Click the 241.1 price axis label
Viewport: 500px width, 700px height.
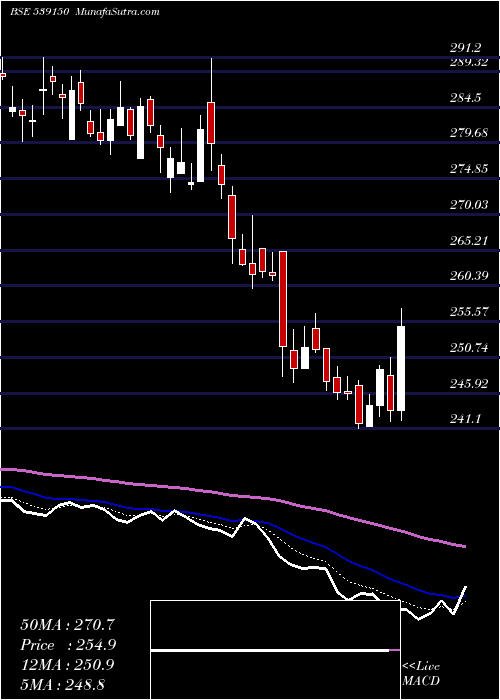pyautogui.click(x=466, y=419)
